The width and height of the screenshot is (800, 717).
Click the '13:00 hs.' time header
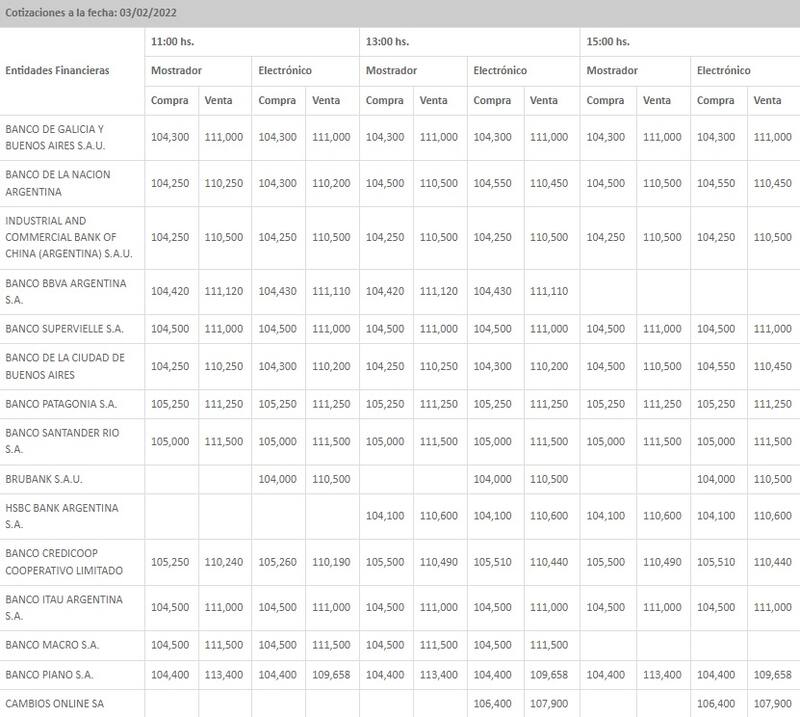[x=387, y=41]
